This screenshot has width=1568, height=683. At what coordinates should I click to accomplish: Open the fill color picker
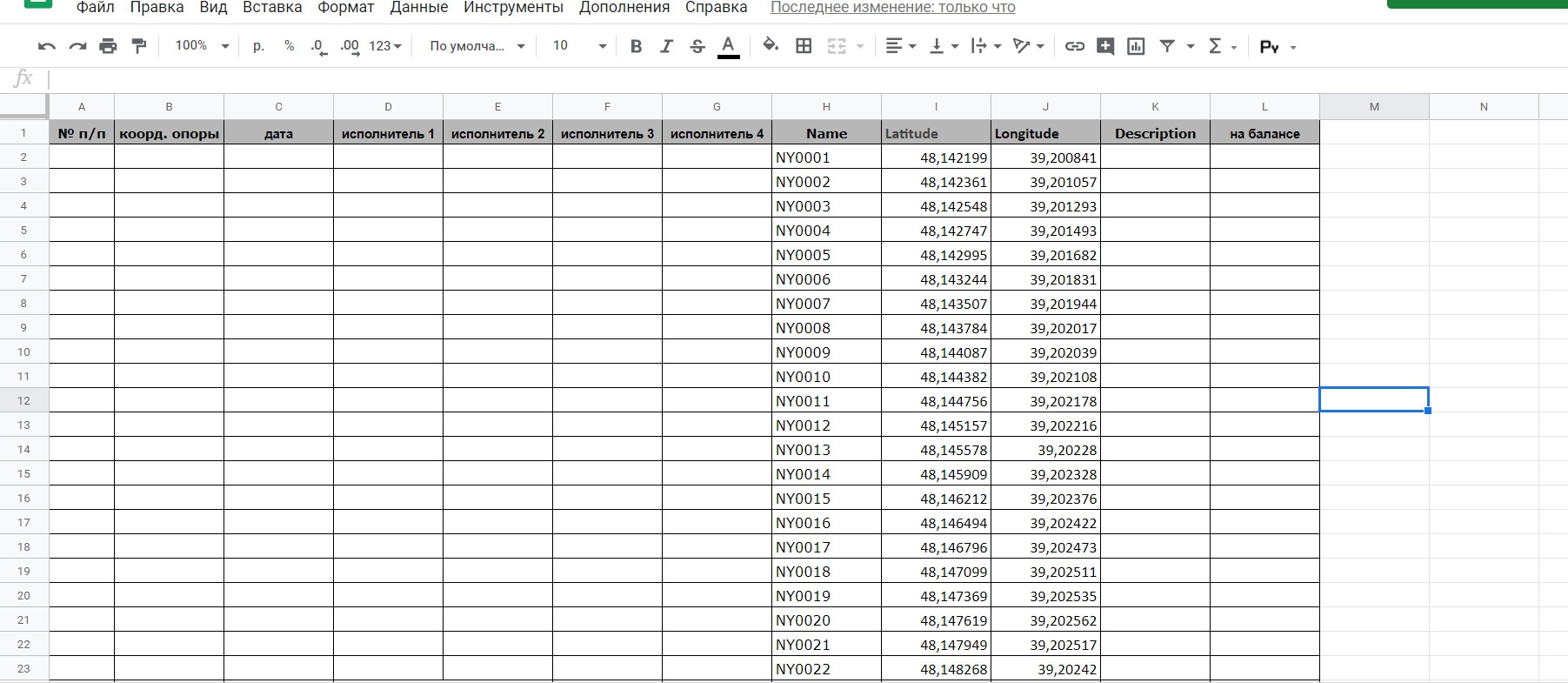point(770,46)
